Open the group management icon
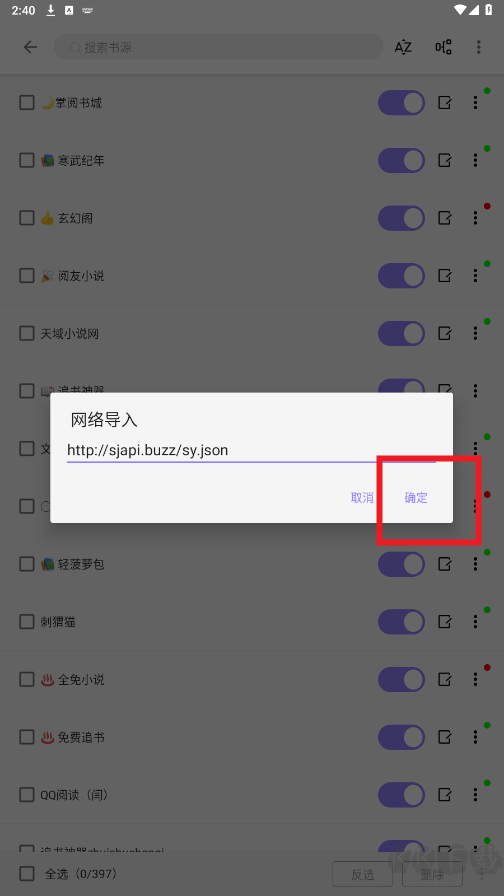504x896 pixels. point(443,47)
